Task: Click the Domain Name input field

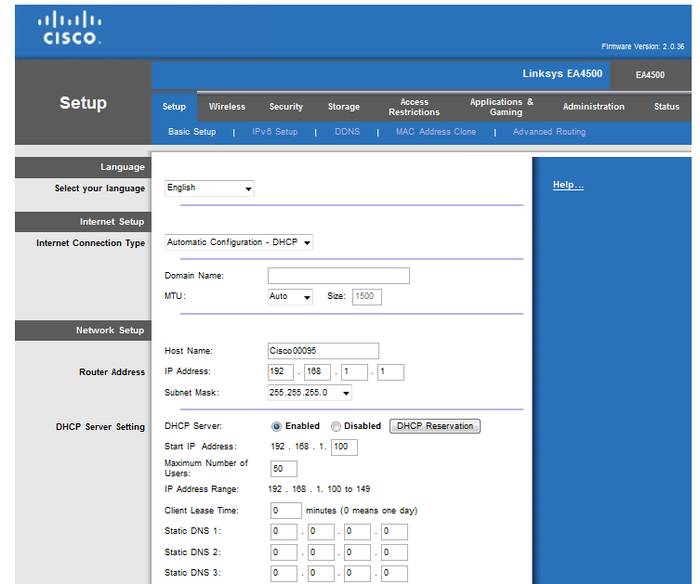Action: [x=338, y=275]
